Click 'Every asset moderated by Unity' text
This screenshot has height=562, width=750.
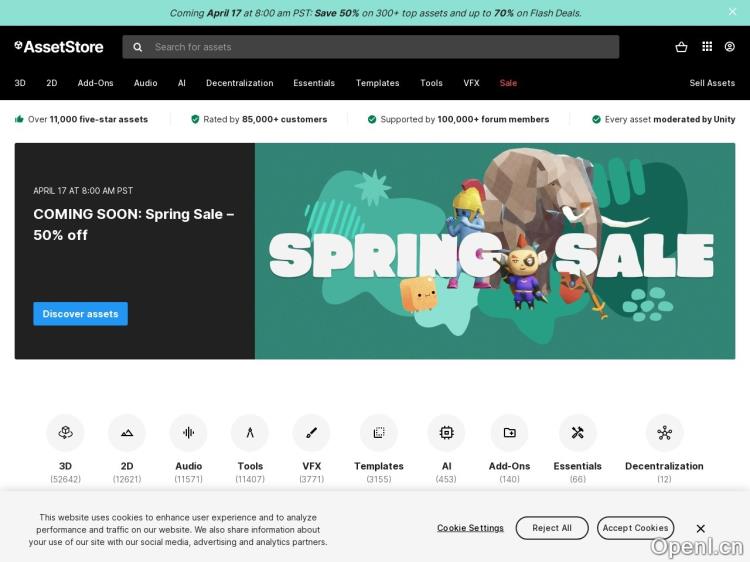click(x=670, y=119)
